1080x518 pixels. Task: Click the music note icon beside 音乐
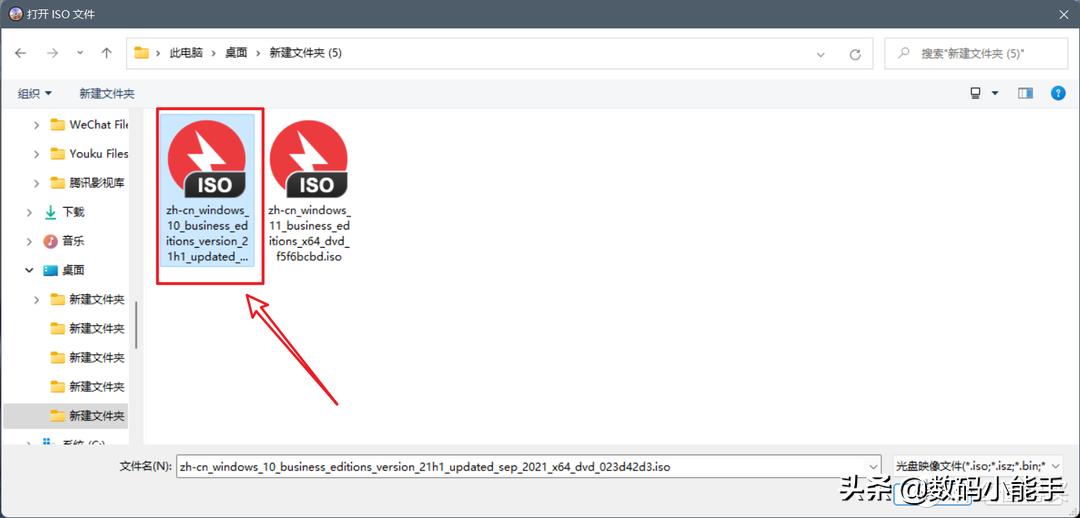50,241
